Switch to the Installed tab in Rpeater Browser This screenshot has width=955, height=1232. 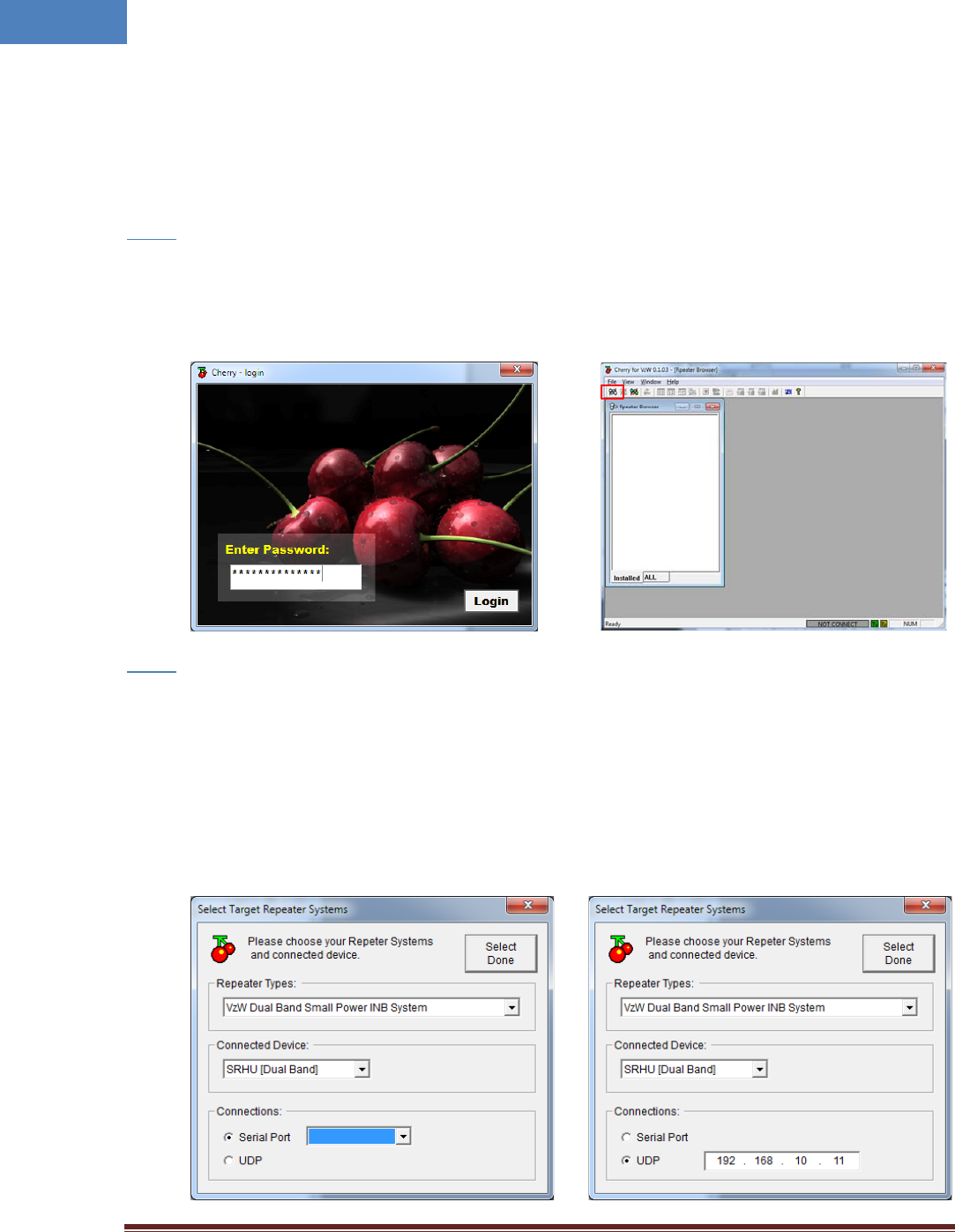click(x=627, y=579)
